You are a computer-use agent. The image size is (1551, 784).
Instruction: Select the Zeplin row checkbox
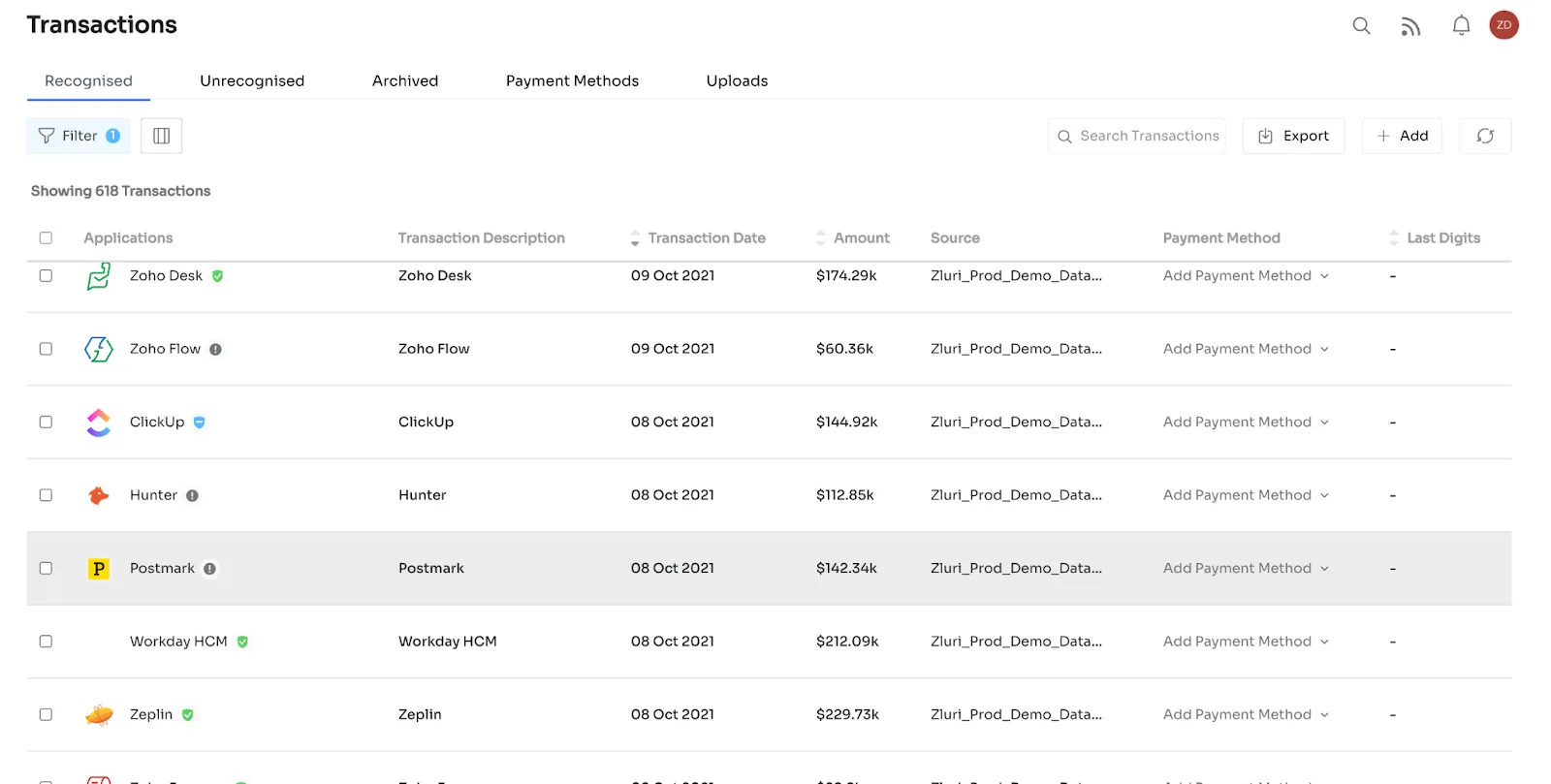click(x=46, y=715)
